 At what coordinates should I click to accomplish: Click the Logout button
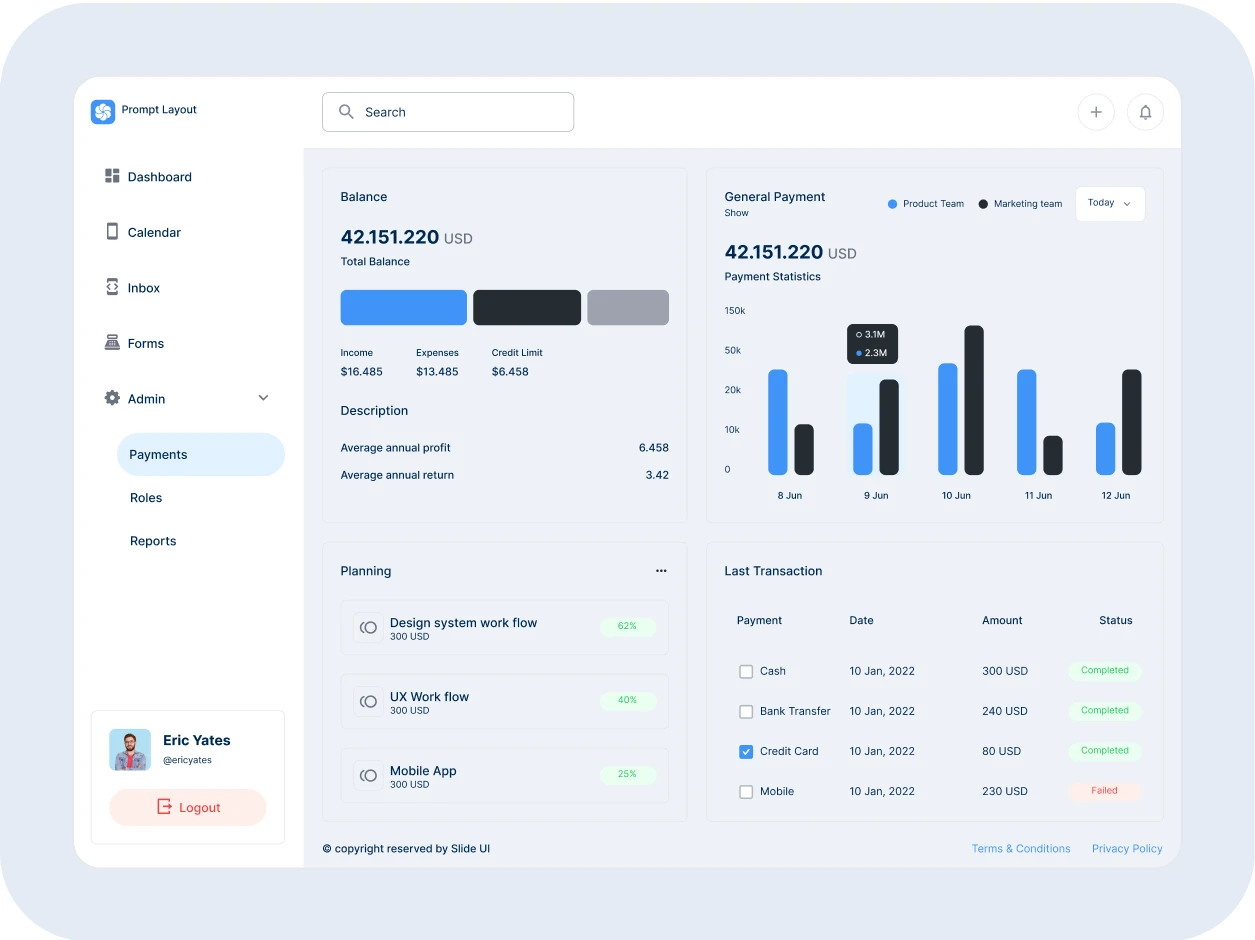[x=187, y=807]
